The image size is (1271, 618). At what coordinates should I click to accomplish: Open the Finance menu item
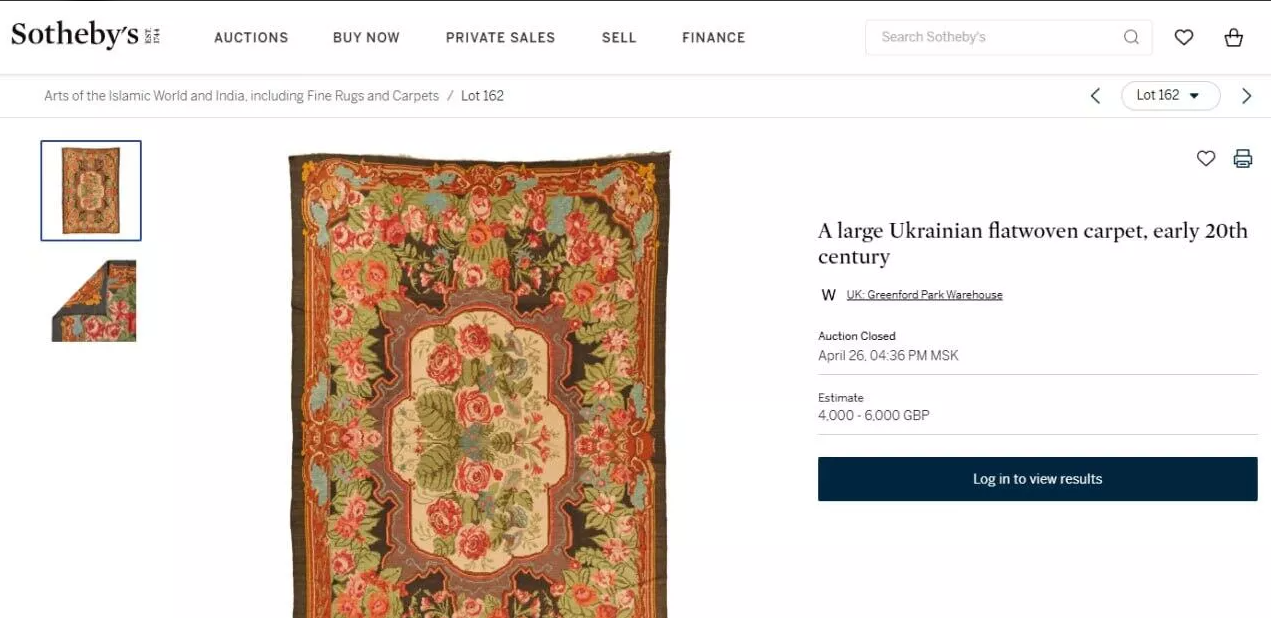(714, 37)
